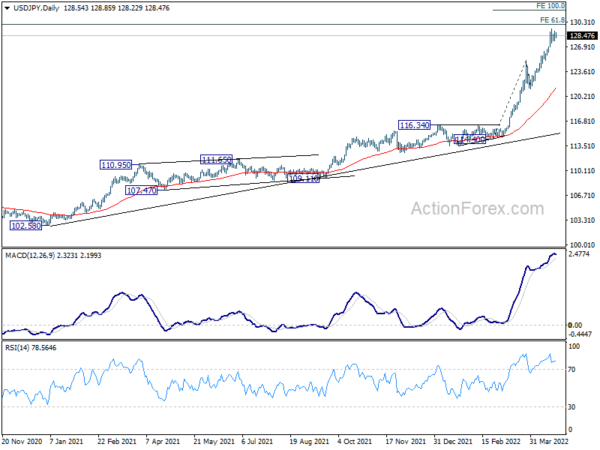Screen dimensions: 600x450
Task: Select the USDJPY,Daily chart title
Action: pos(36,8)
